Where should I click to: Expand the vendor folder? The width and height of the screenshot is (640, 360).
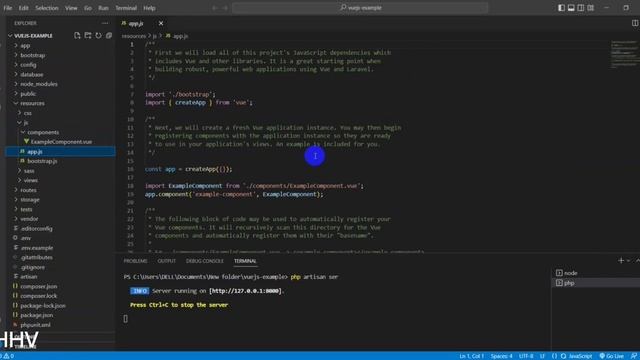[29, 219]
